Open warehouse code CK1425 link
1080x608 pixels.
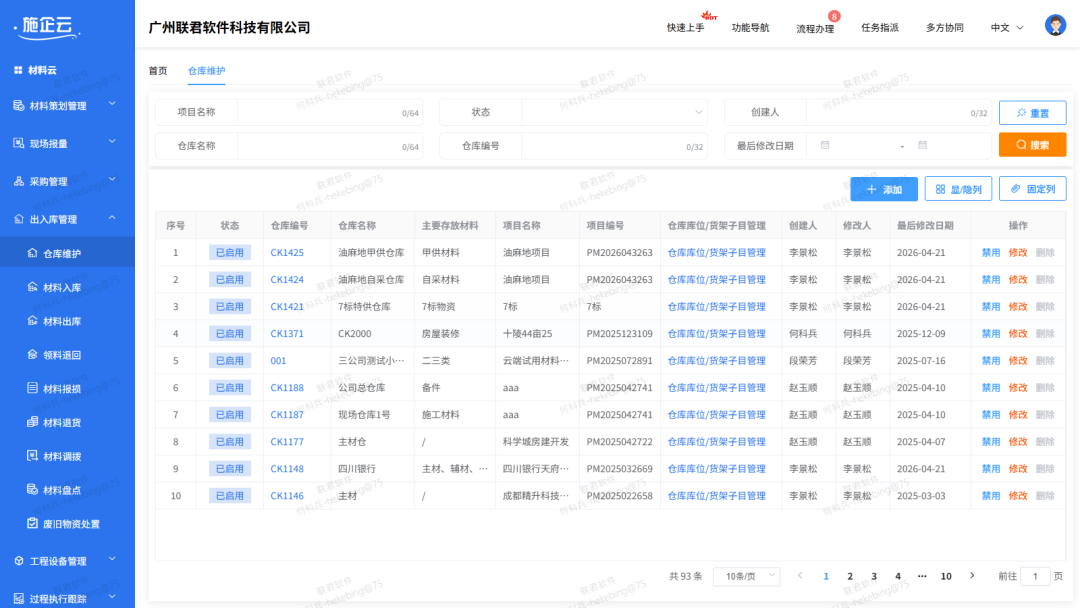pyautogui.click(x=287, y=253)
